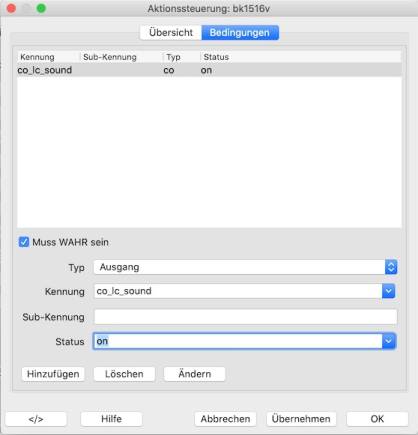Click the Kennung column header

coord(37,57)
